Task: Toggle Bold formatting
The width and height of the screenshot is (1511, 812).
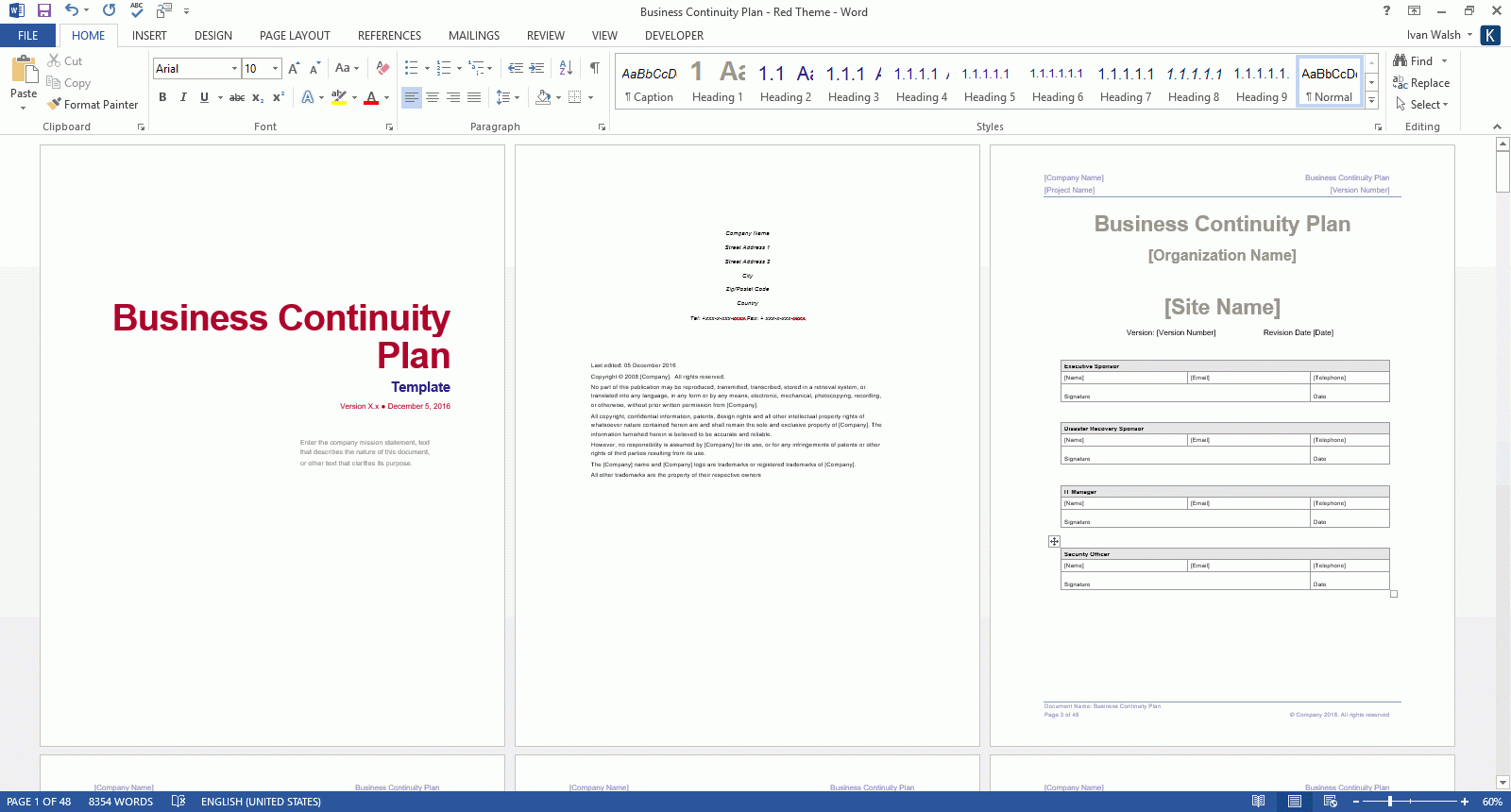Action: 162,97
